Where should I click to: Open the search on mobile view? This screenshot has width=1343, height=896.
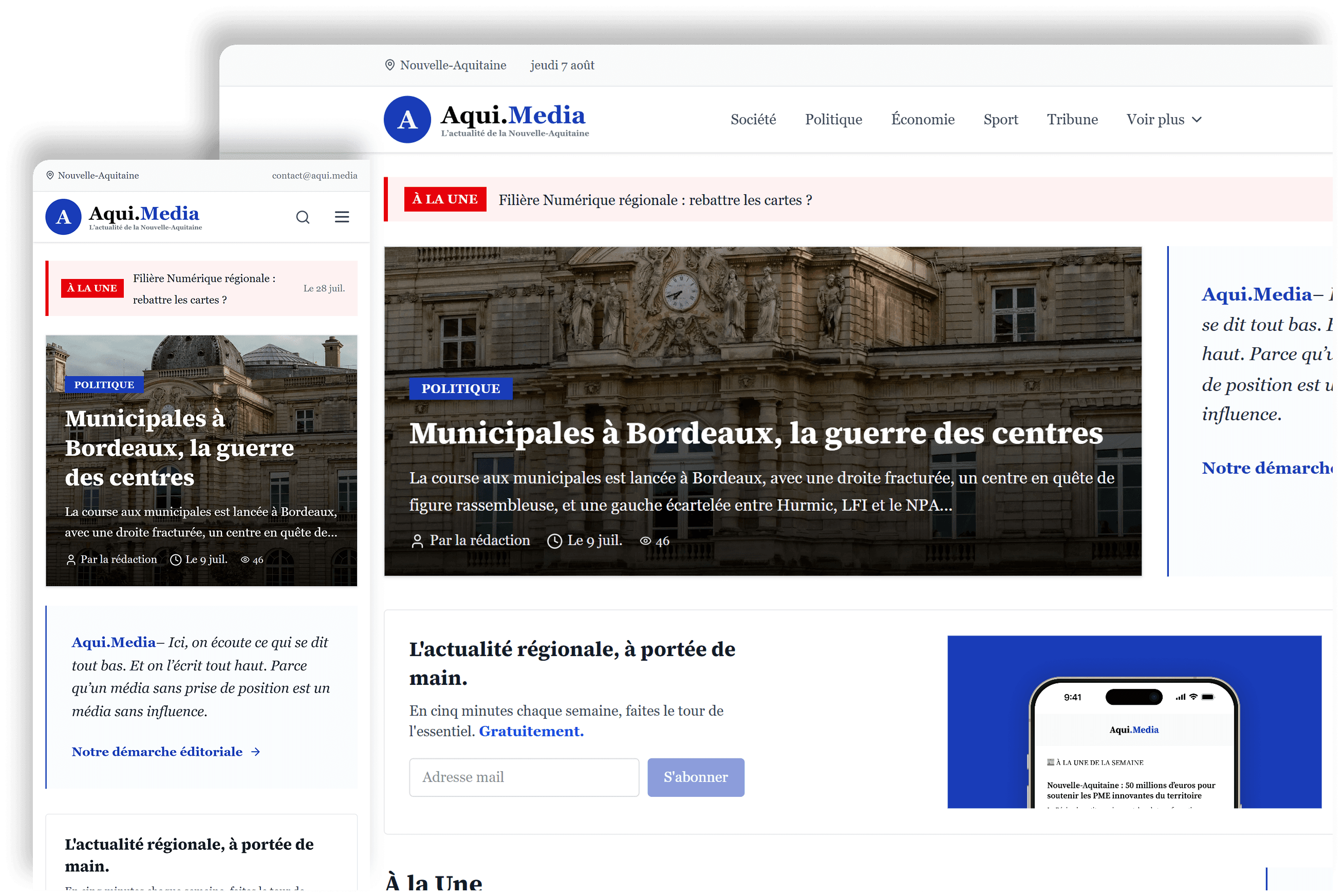click(x=303, y=217)
